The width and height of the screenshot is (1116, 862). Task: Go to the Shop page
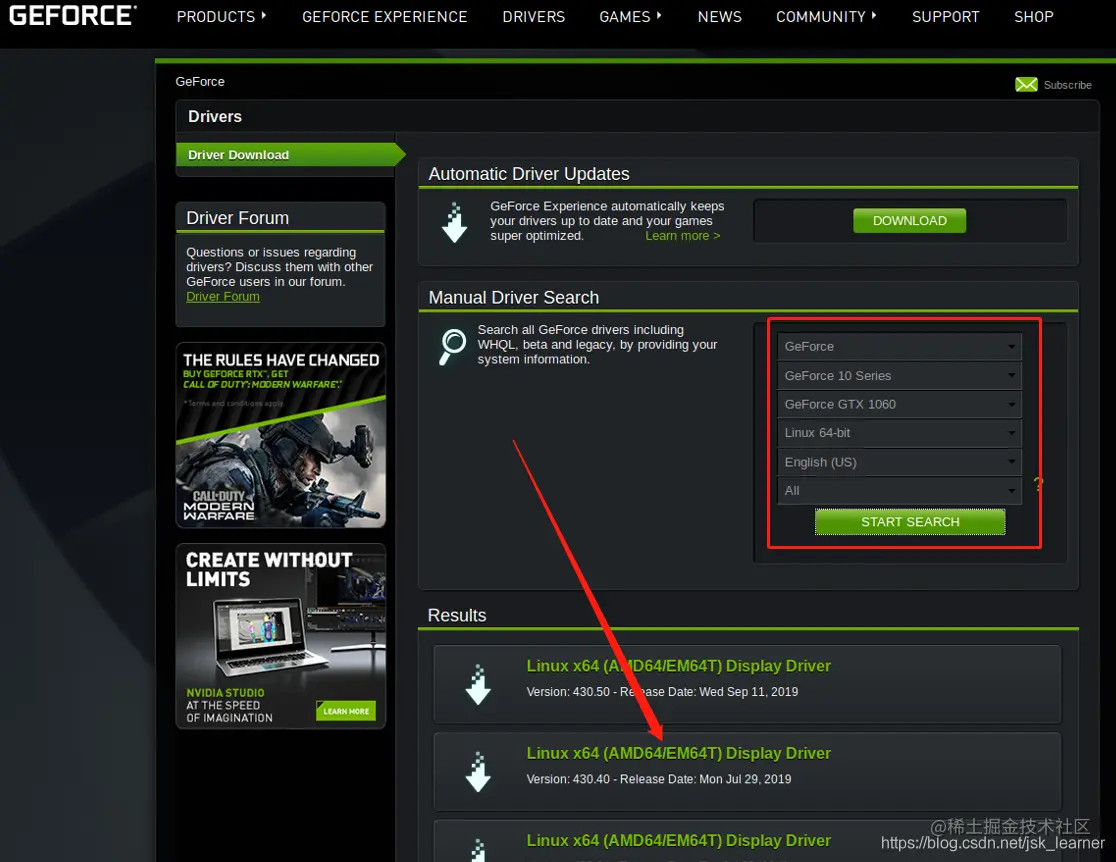(x=1033, y=16)
